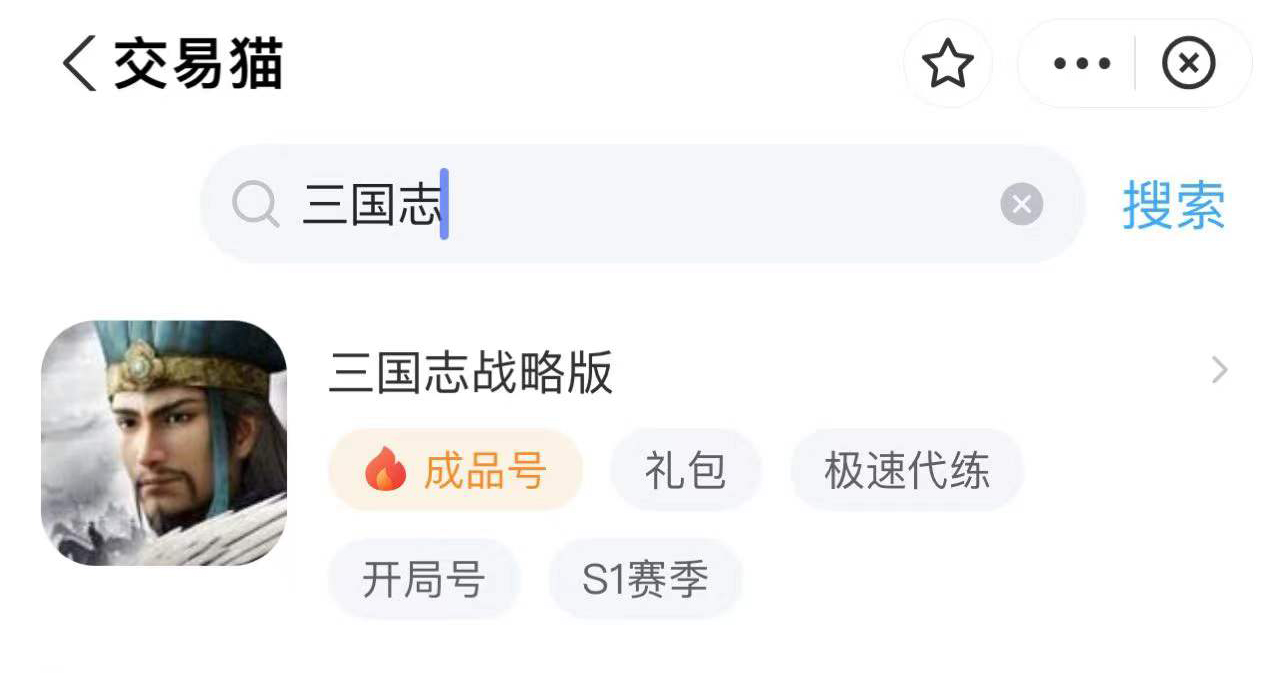Viewport: 1280px width, 673px height.
Task: Tap the 开局号 tag
Action: (x=424, y=579)
